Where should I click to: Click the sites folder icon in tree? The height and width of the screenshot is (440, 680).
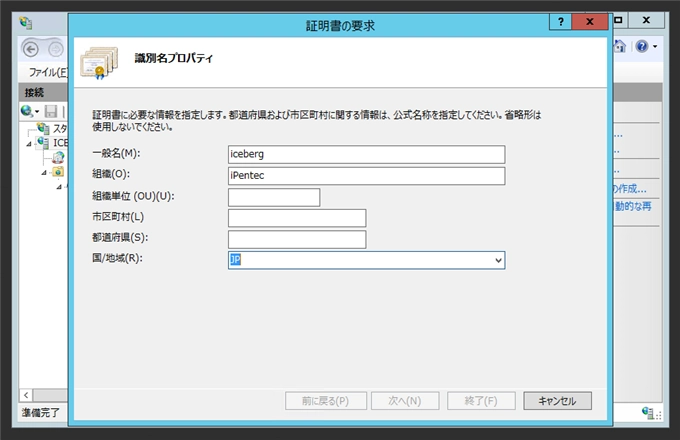pyautogui.click(x=58, y=172)
